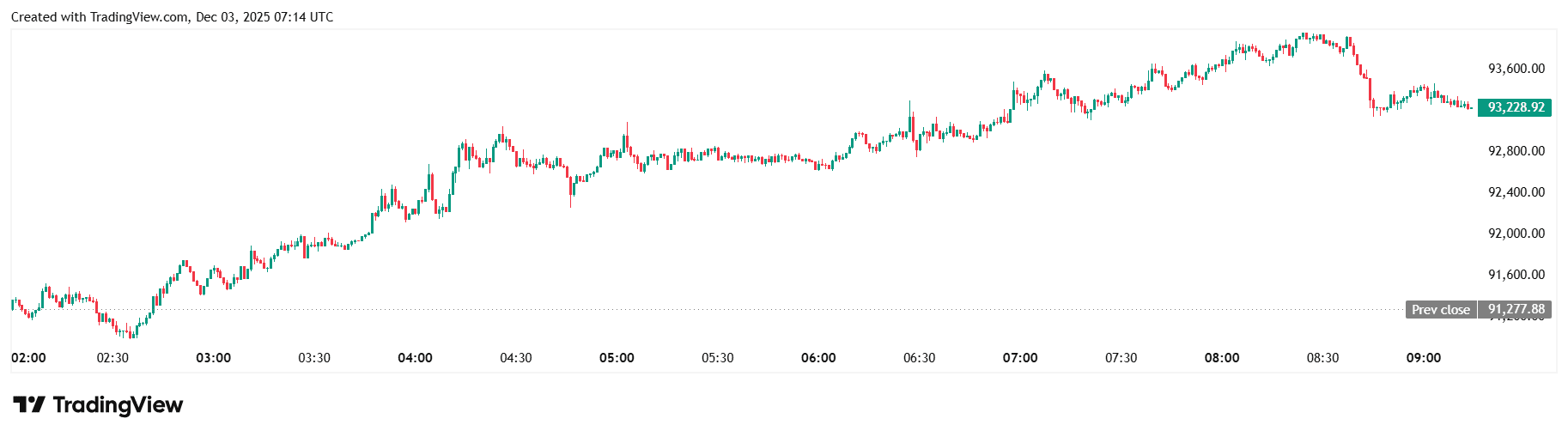Open the 'Created with TradingView.com' caption link
The width and height of the screenshot is (1568, 437).
pyautogui.click(x=100, y=17)
